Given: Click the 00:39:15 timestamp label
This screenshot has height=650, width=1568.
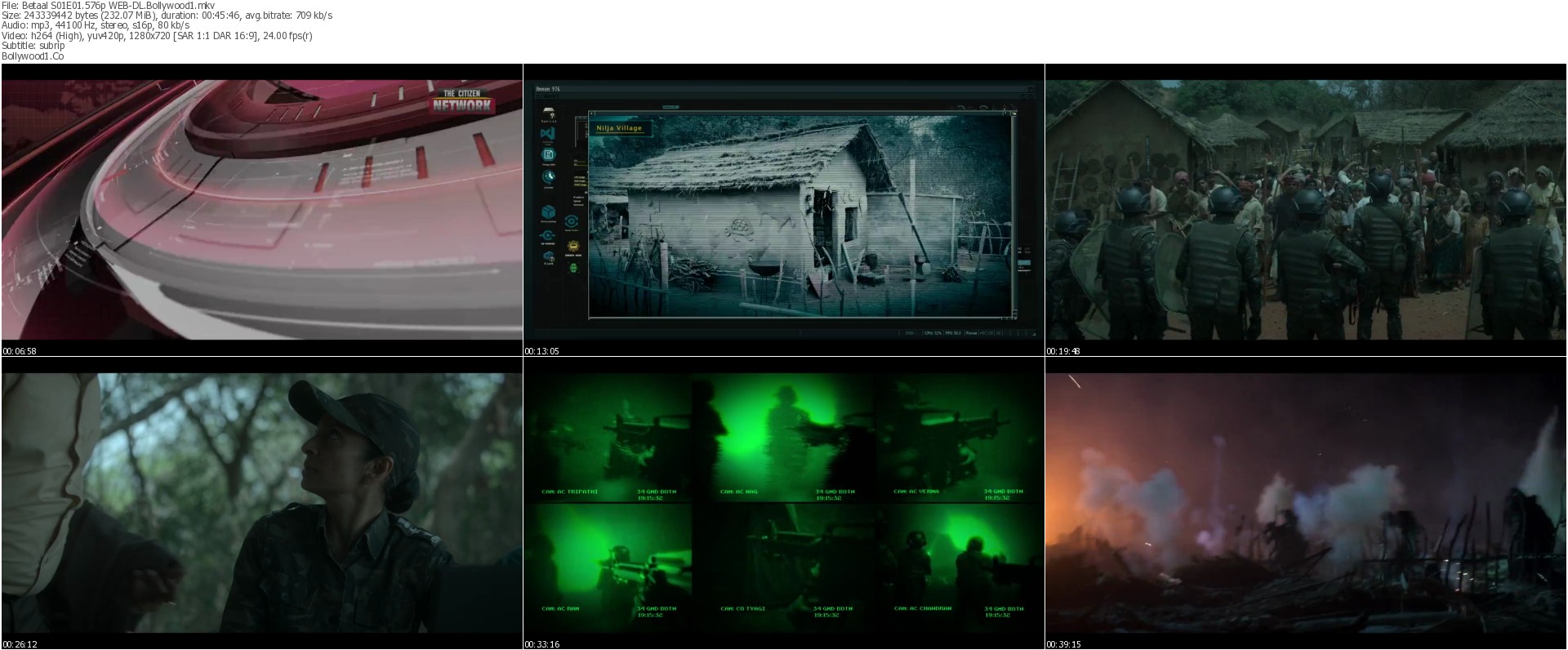Looking at the screenshot, I should 1063,644.
